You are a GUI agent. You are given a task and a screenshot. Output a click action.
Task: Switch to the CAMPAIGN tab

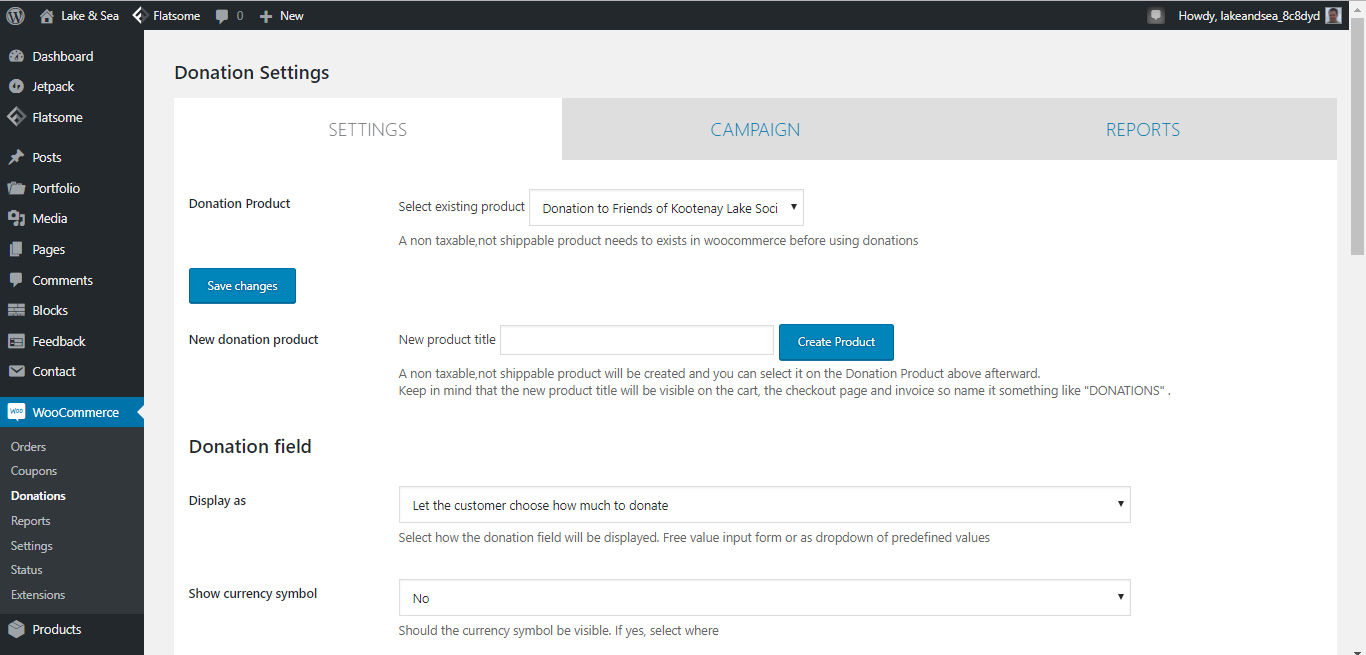point(755,129)
